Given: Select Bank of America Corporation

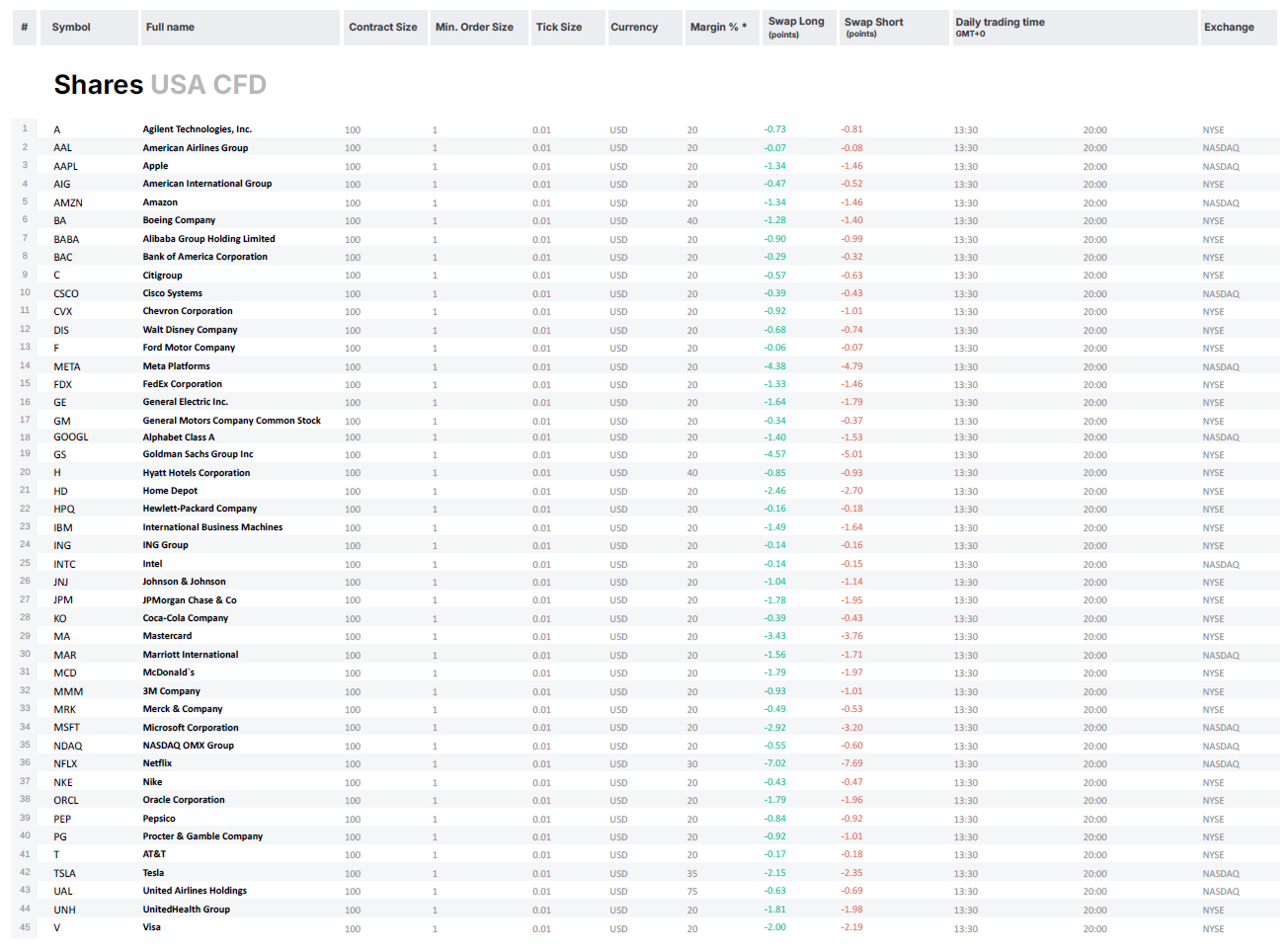Looking at the screenshot, I should 204,257.
